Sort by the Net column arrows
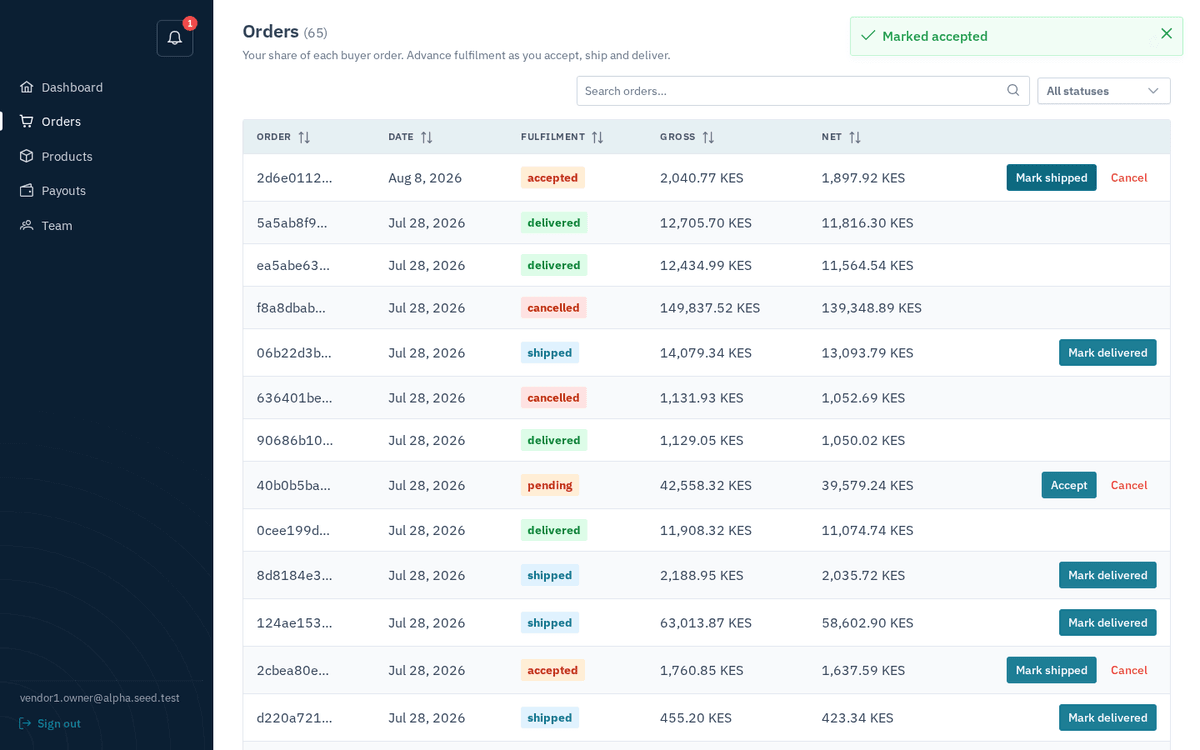1200x750 pixels. point(855,137)
